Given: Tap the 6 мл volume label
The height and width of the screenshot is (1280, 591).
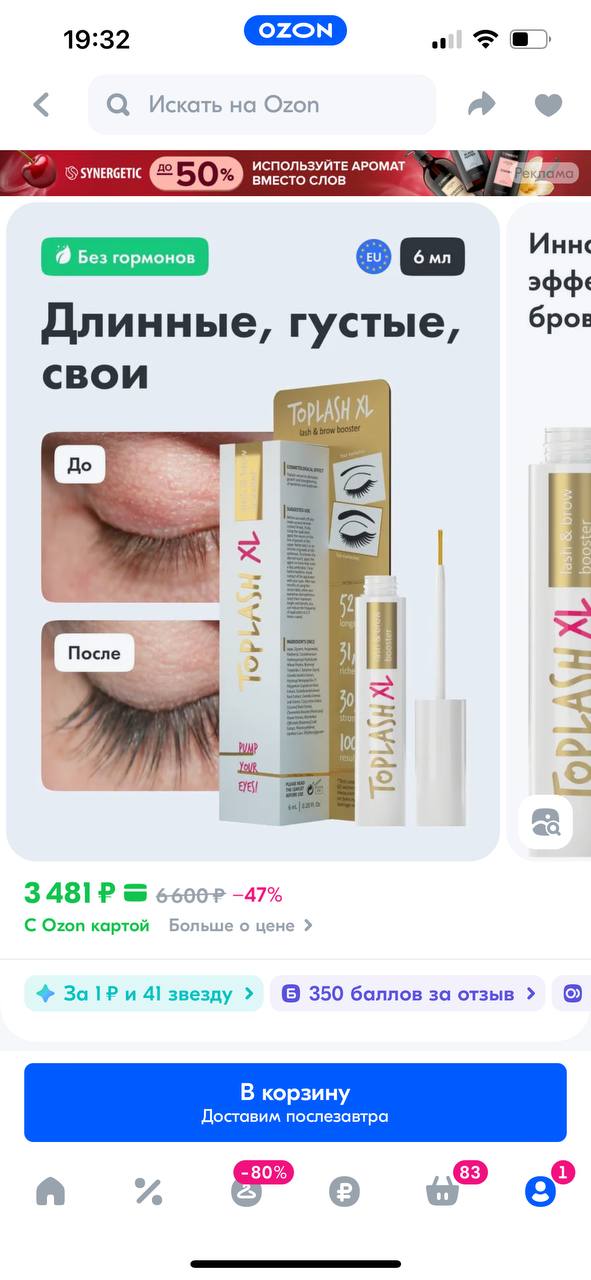Looking at the screenshot, I should tap(432, 257).
